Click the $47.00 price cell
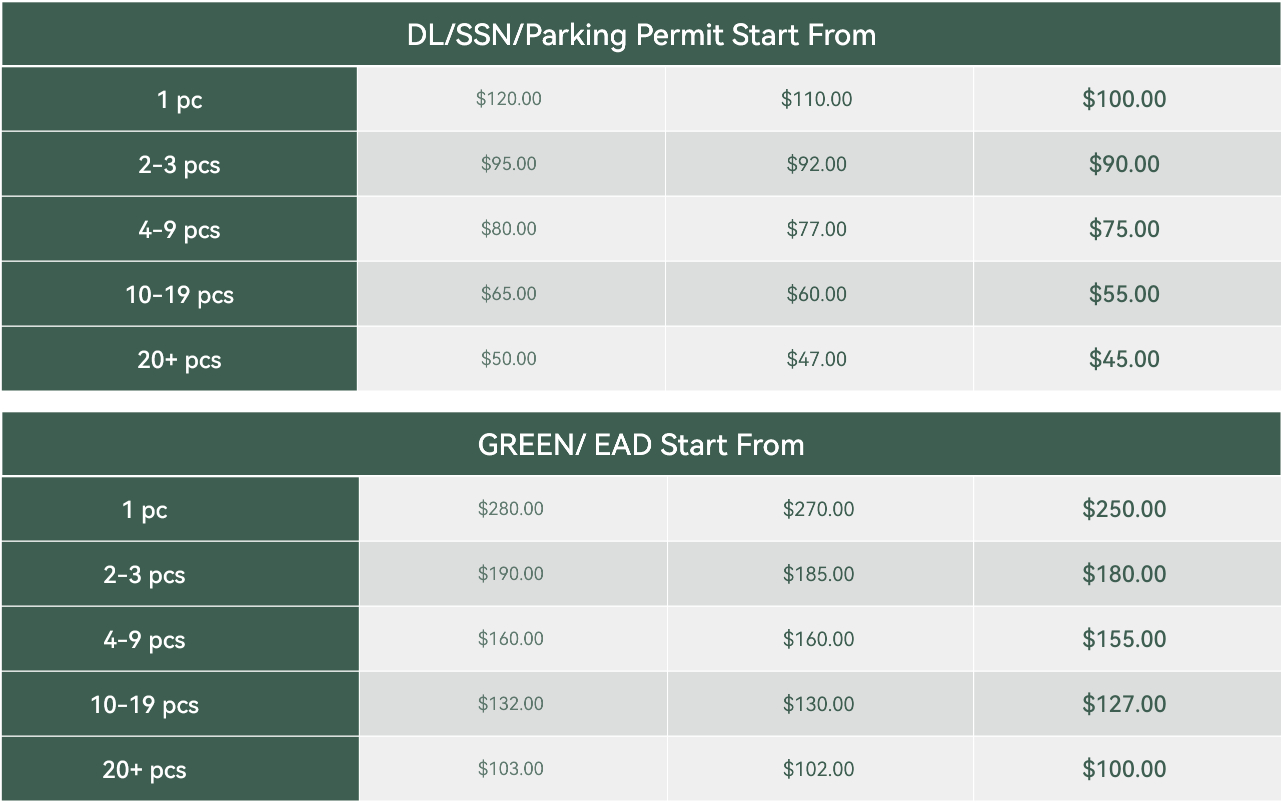The width and height of the screenshot is (1283, 802). [817, 359]
